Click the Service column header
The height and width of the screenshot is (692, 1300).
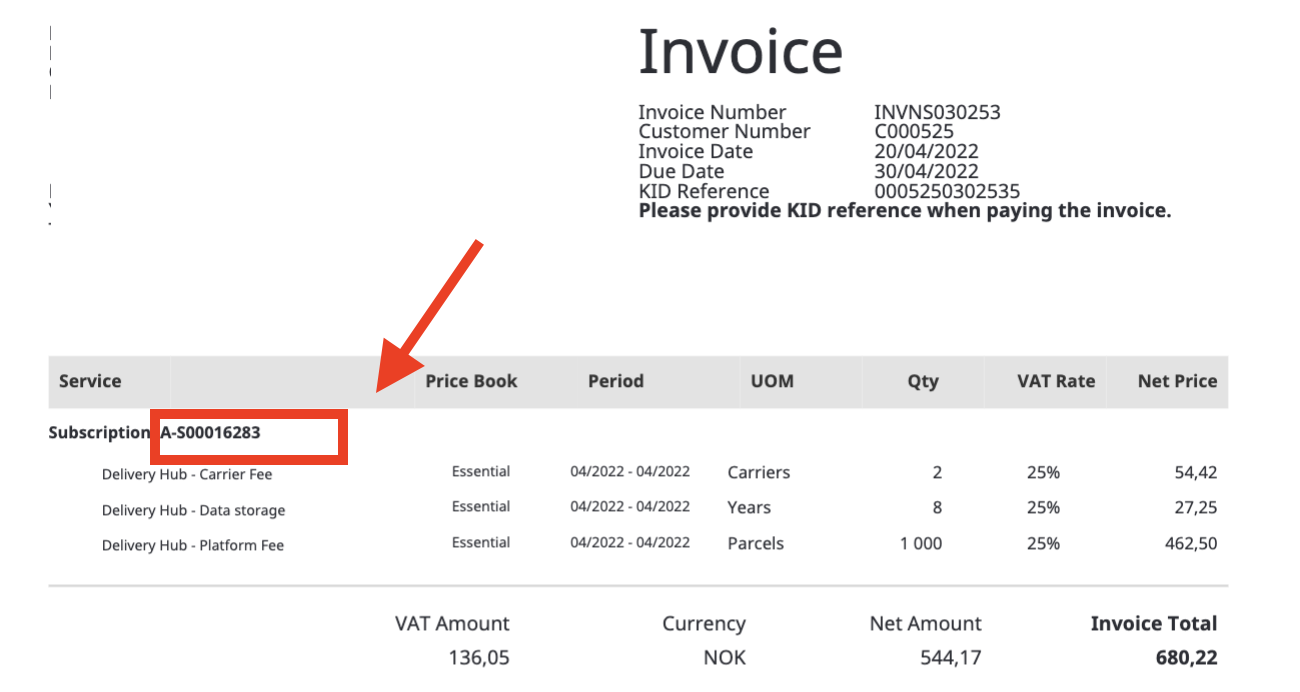click(90, 381)
